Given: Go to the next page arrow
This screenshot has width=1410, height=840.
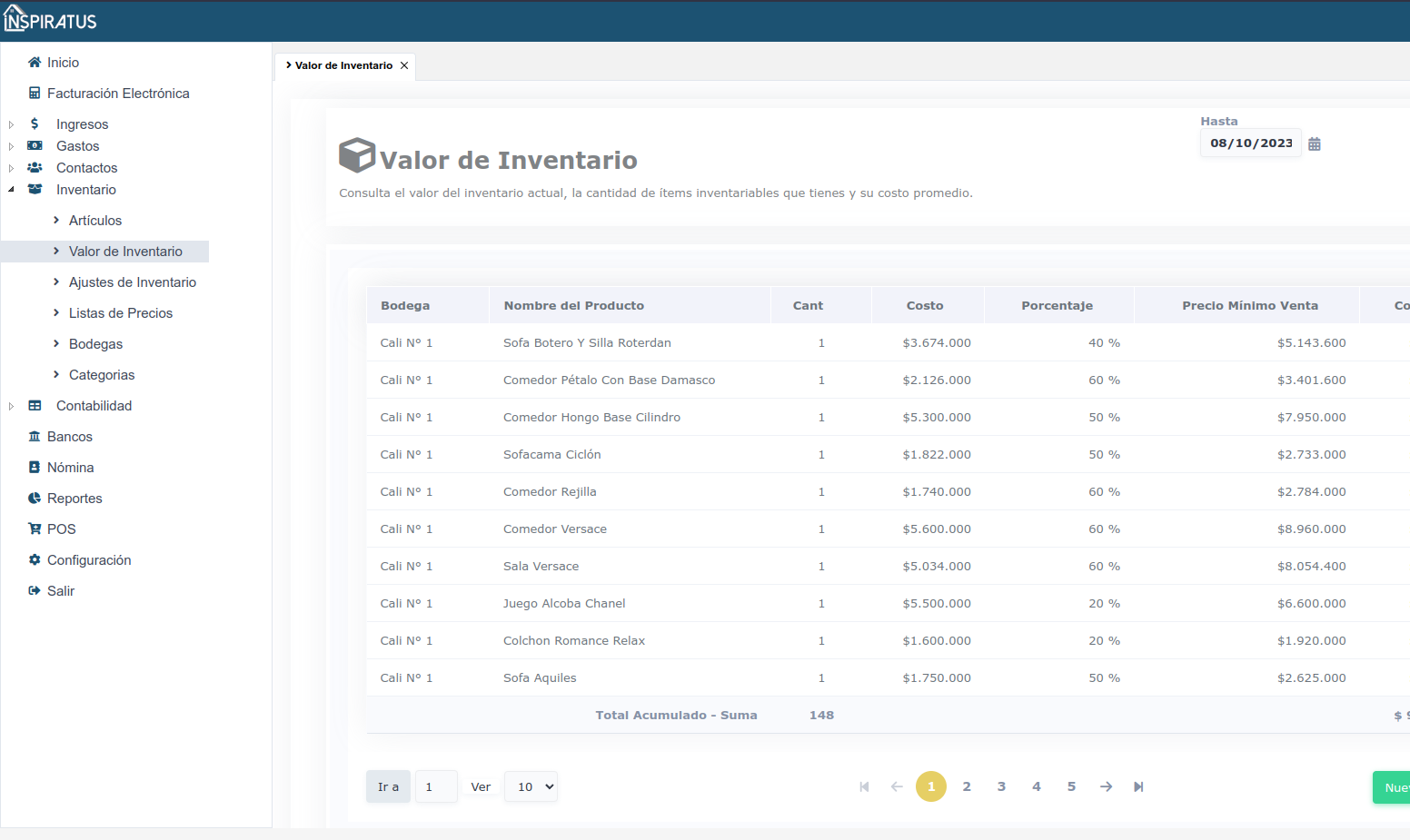Looking at the screenshot, I should pyautogui.click(x=1106, y=786).
